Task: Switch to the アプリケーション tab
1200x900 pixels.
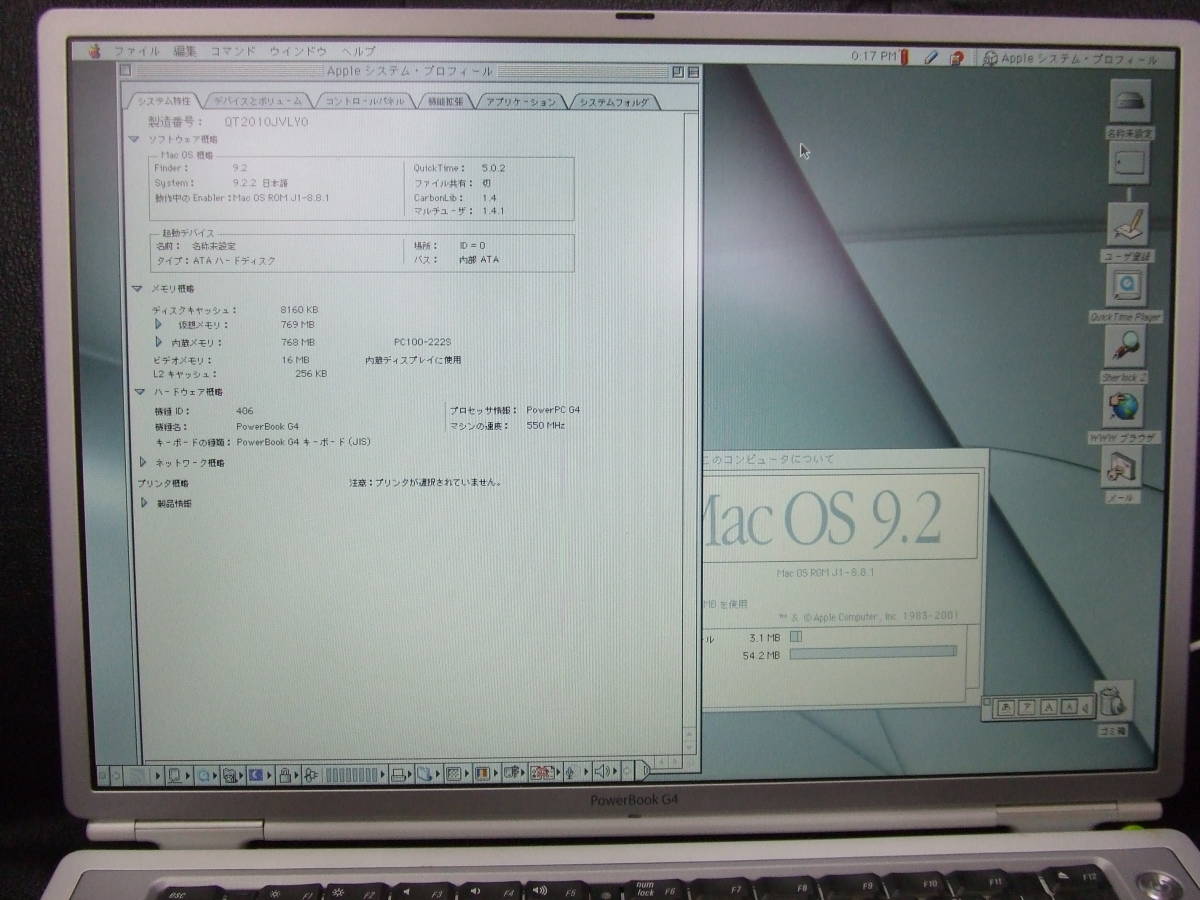Action: coord(520,101)
